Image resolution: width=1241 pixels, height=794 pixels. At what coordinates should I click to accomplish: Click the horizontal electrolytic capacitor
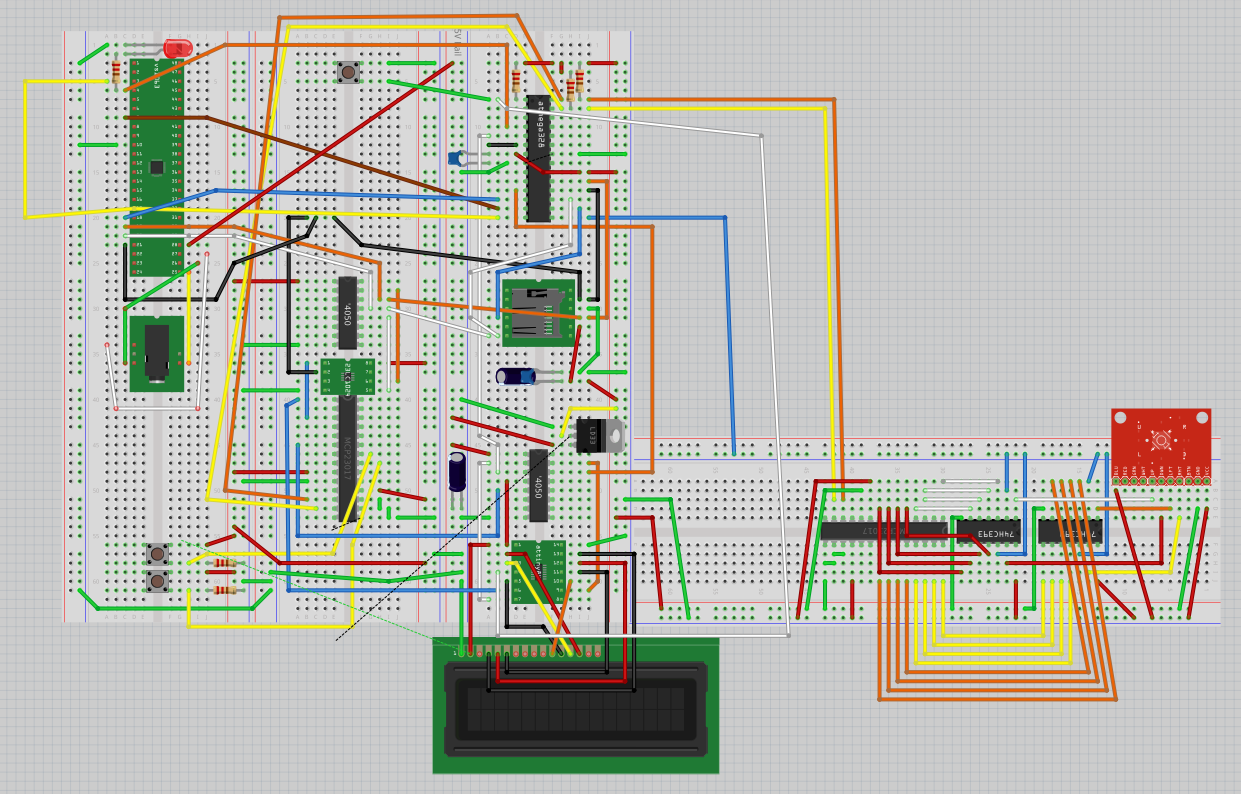[x=516, y=375]
